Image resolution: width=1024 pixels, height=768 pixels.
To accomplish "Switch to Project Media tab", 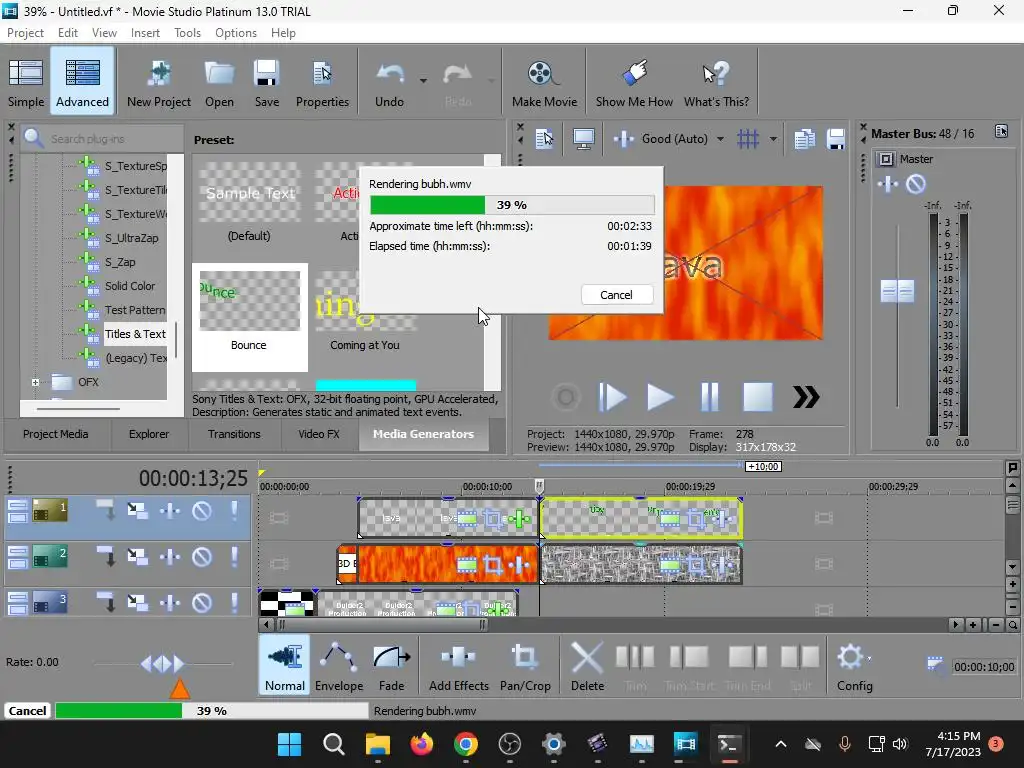I will point(56,434).
